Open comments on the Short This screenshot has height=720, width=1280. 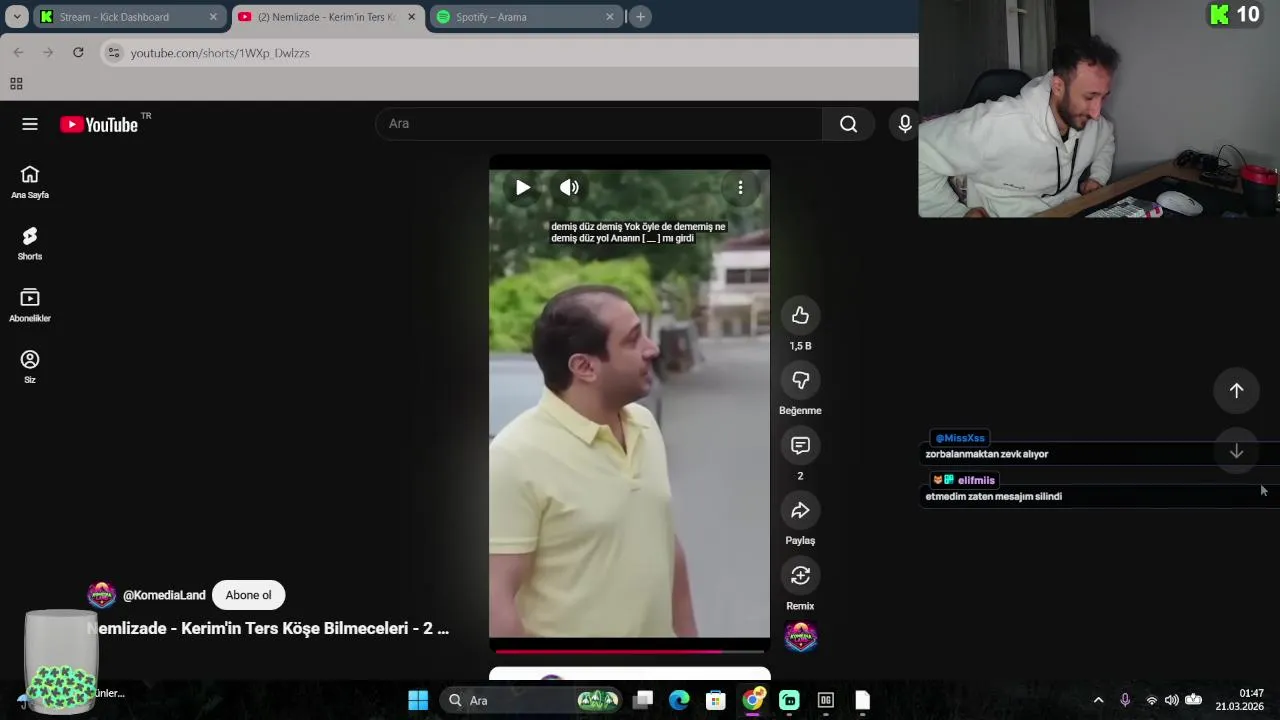coord(800,446)
